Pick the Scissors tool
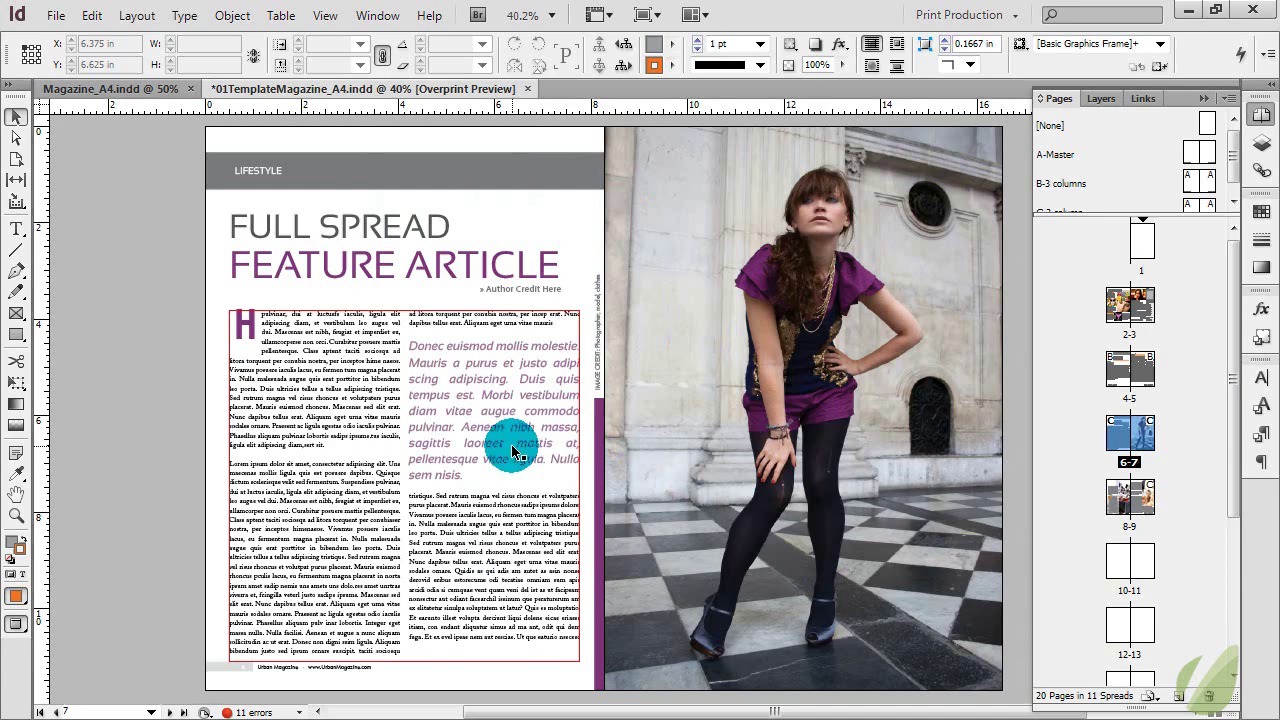This screenshot has width=1280, height=720. pyautogui.click(x=16, y=361)
